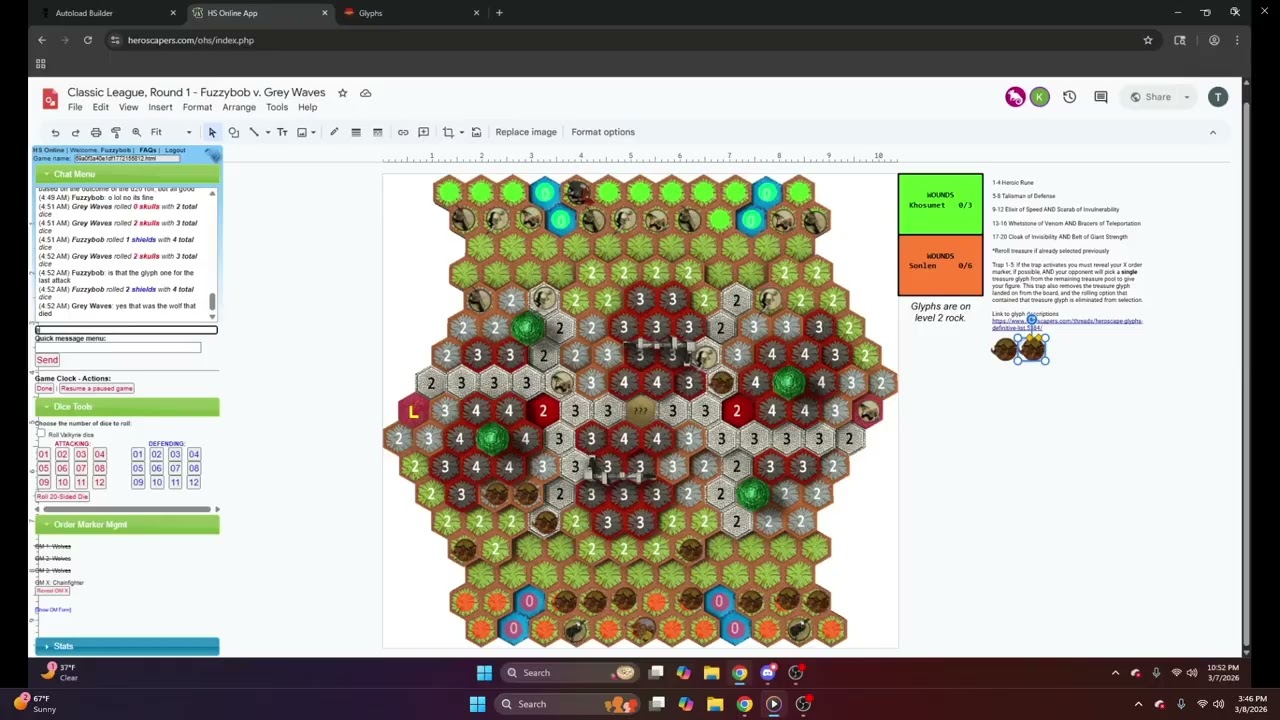Open the browser apps grid
Screen dimensions: 1280x720
coord(41,64)
